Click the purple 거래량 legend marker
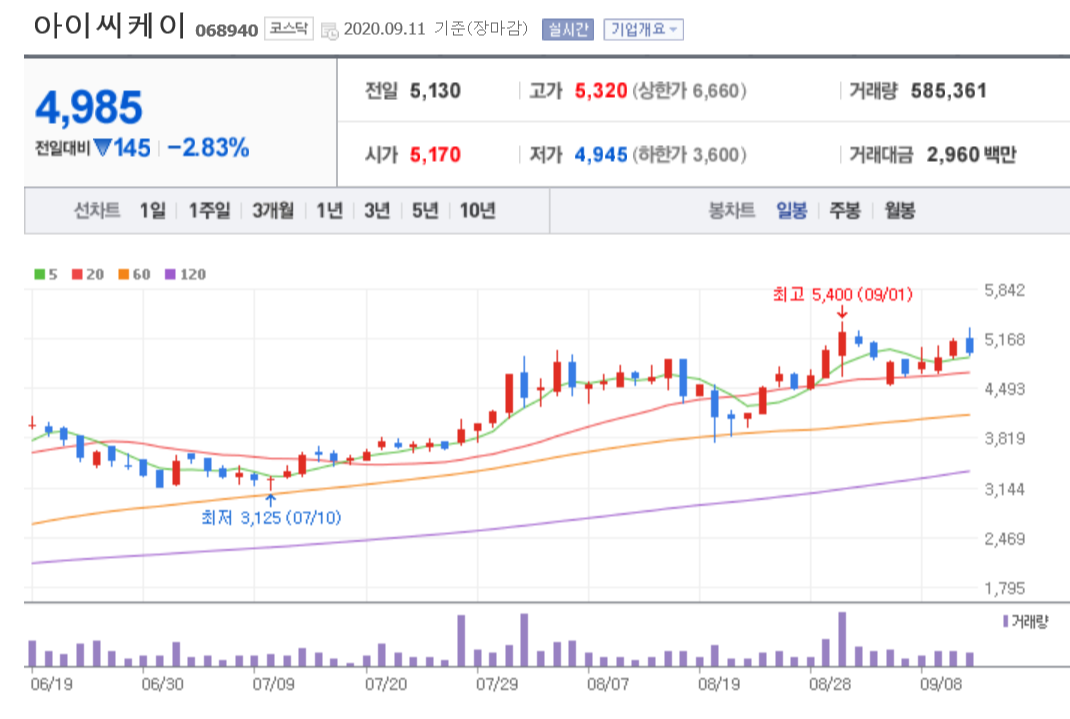Image resolution: width=1070 pixels, height=719 pixels. [1006, 621]
